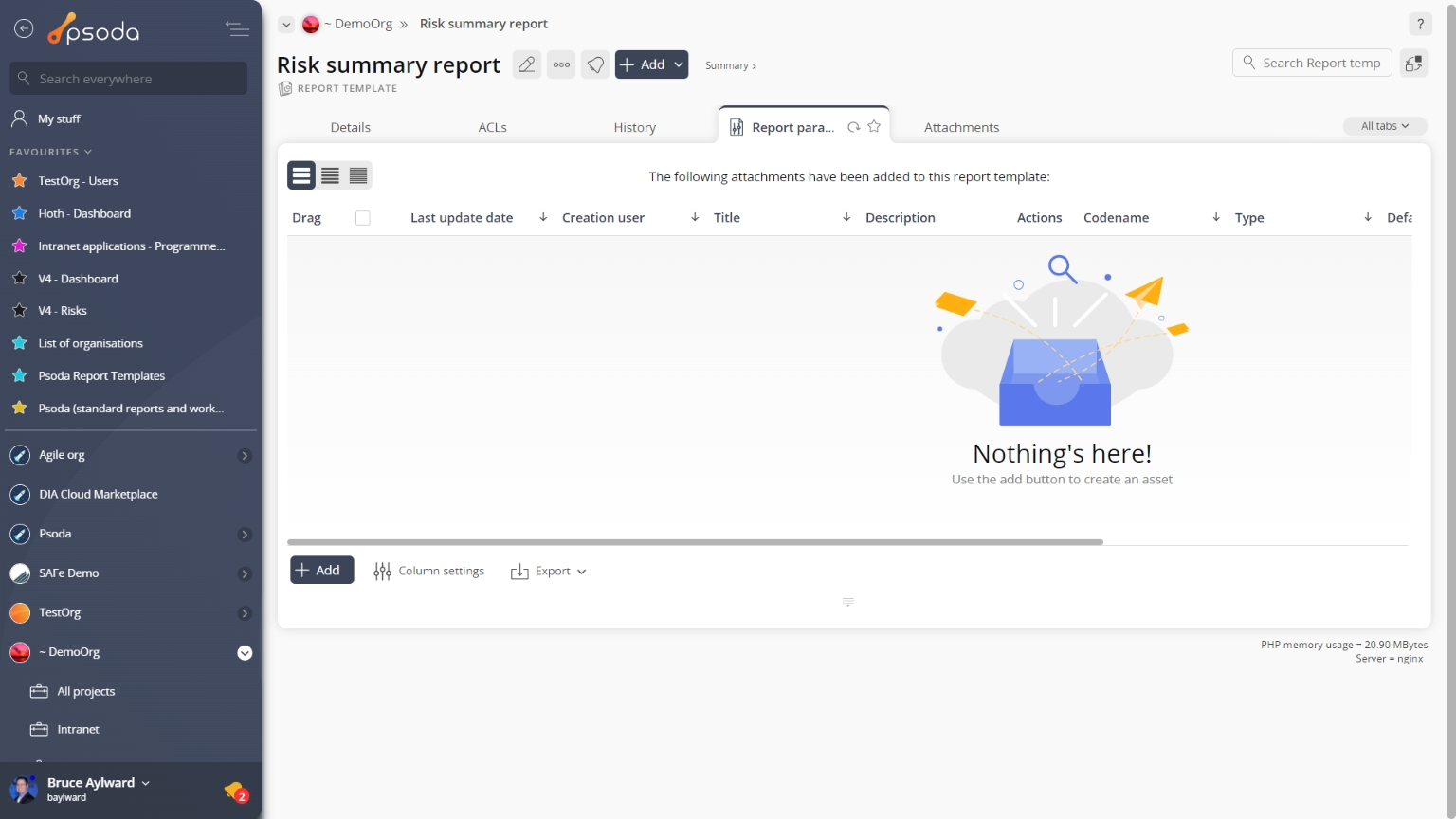The height and width of the screenshot is (819, 1456).
Task: Tick the select-all checkbox in table header
Action: 362,218
